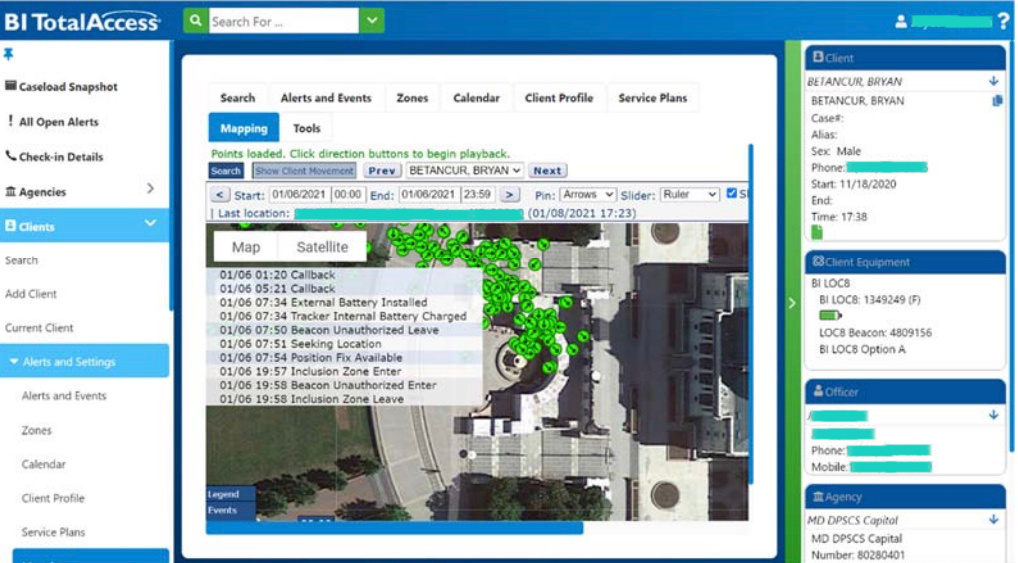Click Search under Clients sidebar
The height and width of the screenshot is (563, 1018).
pyautogui.click(x=21, y=260)
